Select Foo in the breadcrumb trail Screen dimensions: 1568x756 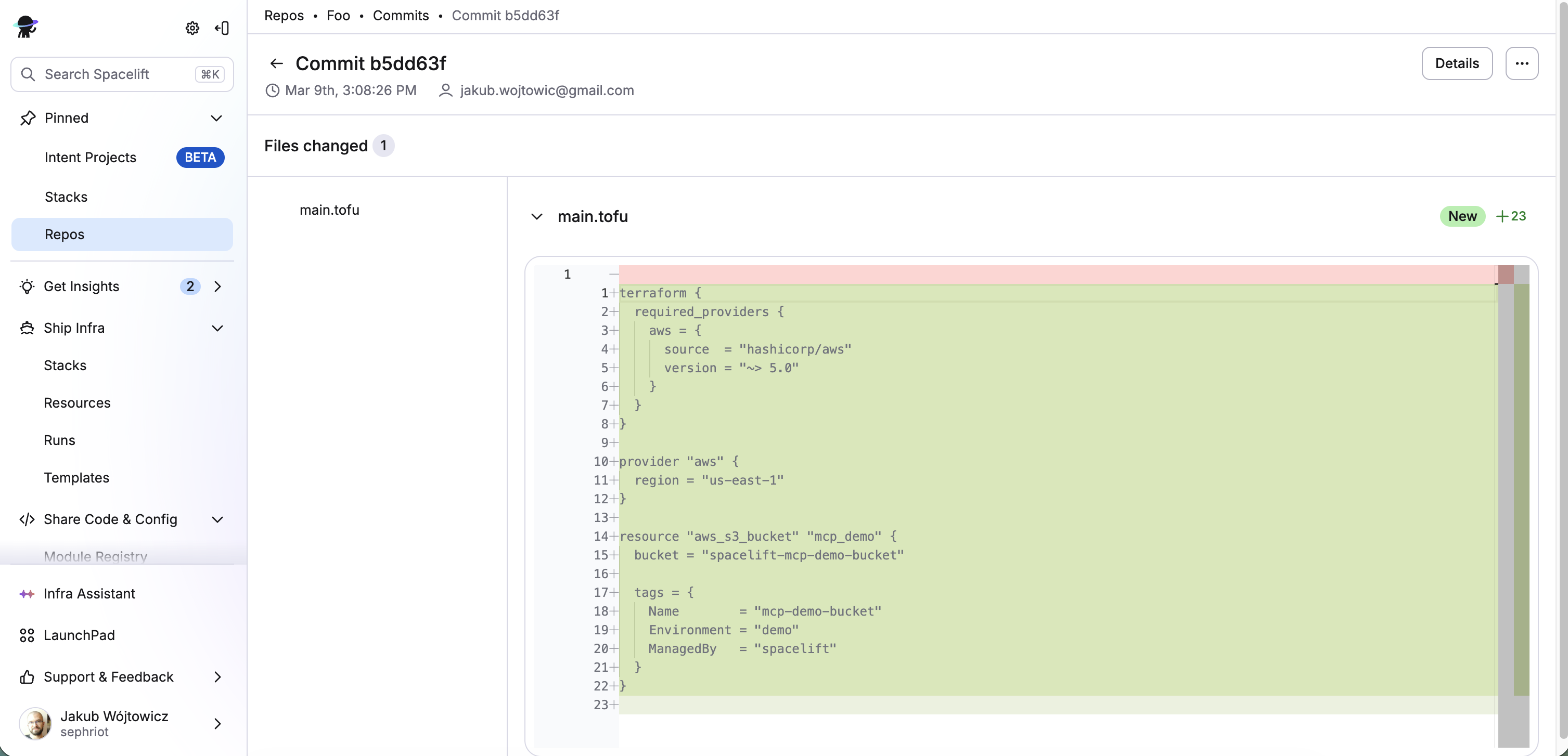338,15
